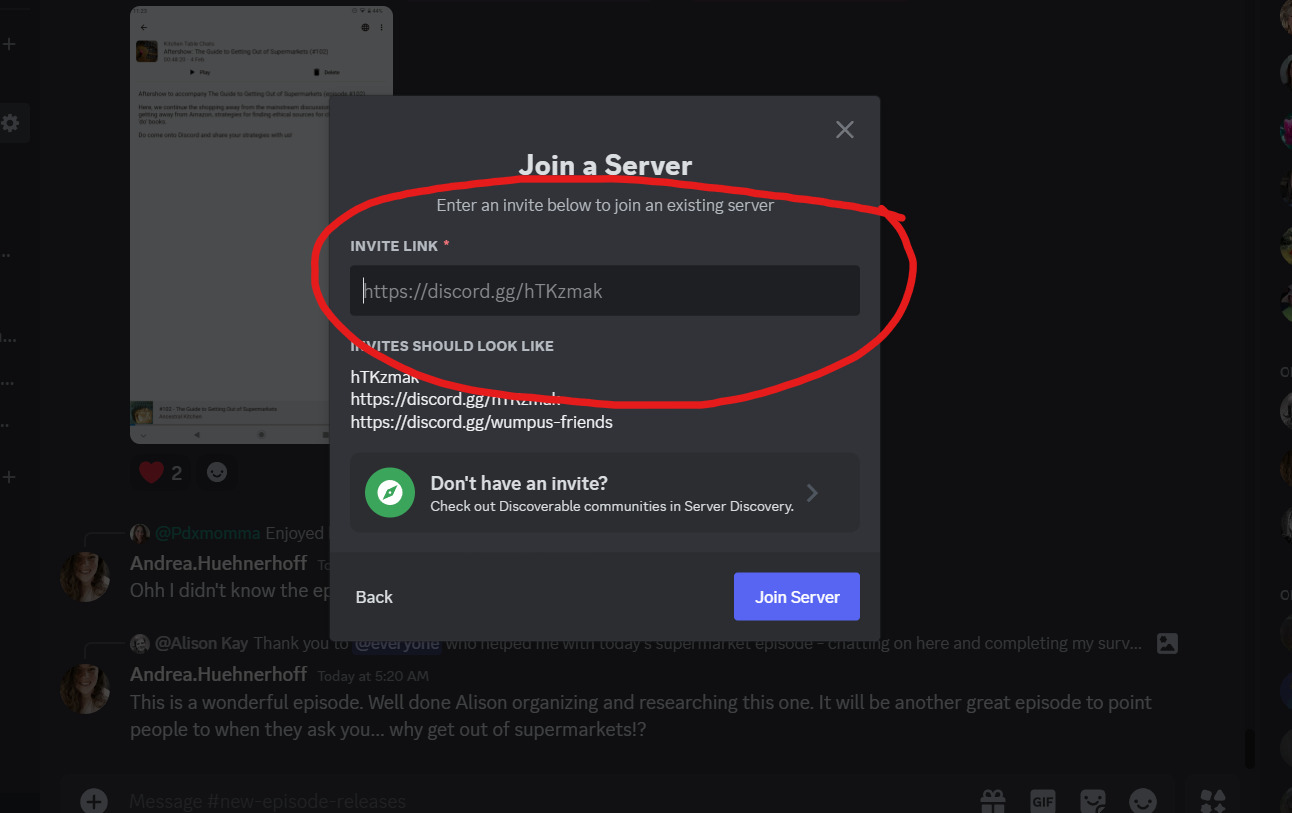Screen dimensions: 1292x813
Task: Click the small Alison Kay avatar in reply line
Action: click(140, 644)
